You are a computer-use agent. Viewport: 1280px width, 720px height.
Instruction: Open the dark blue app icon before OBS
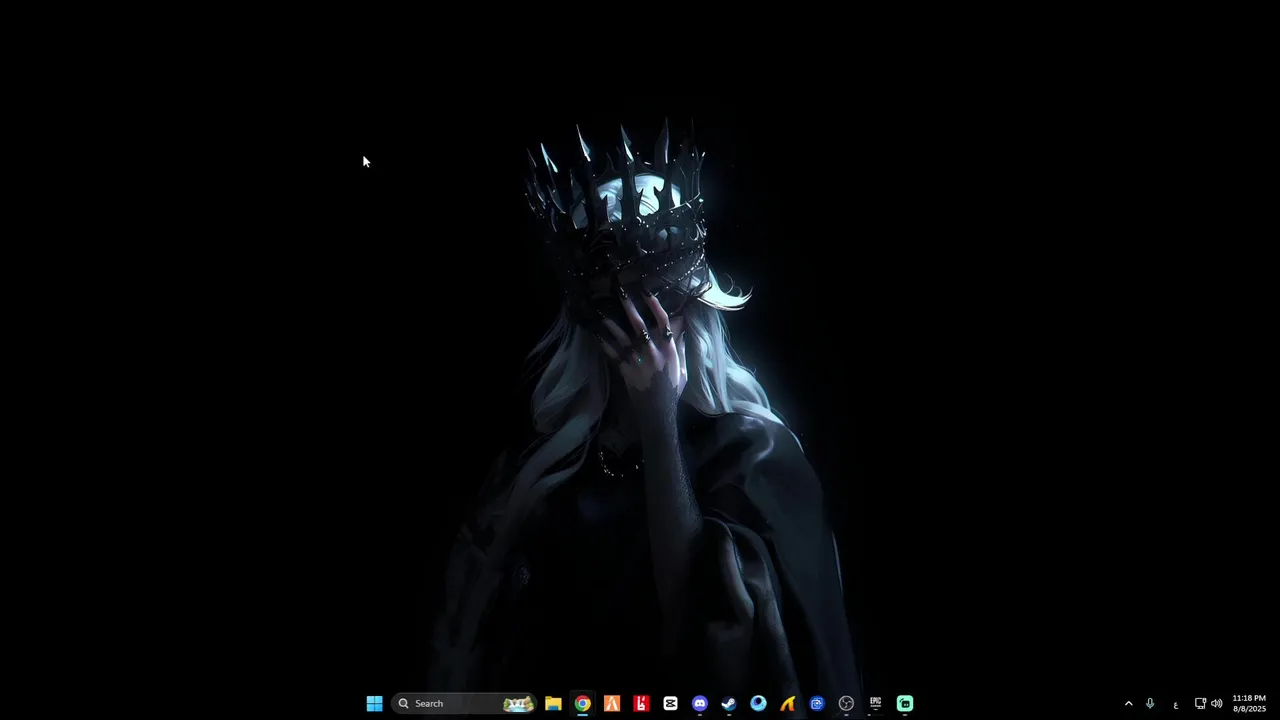tap(817, 703)
